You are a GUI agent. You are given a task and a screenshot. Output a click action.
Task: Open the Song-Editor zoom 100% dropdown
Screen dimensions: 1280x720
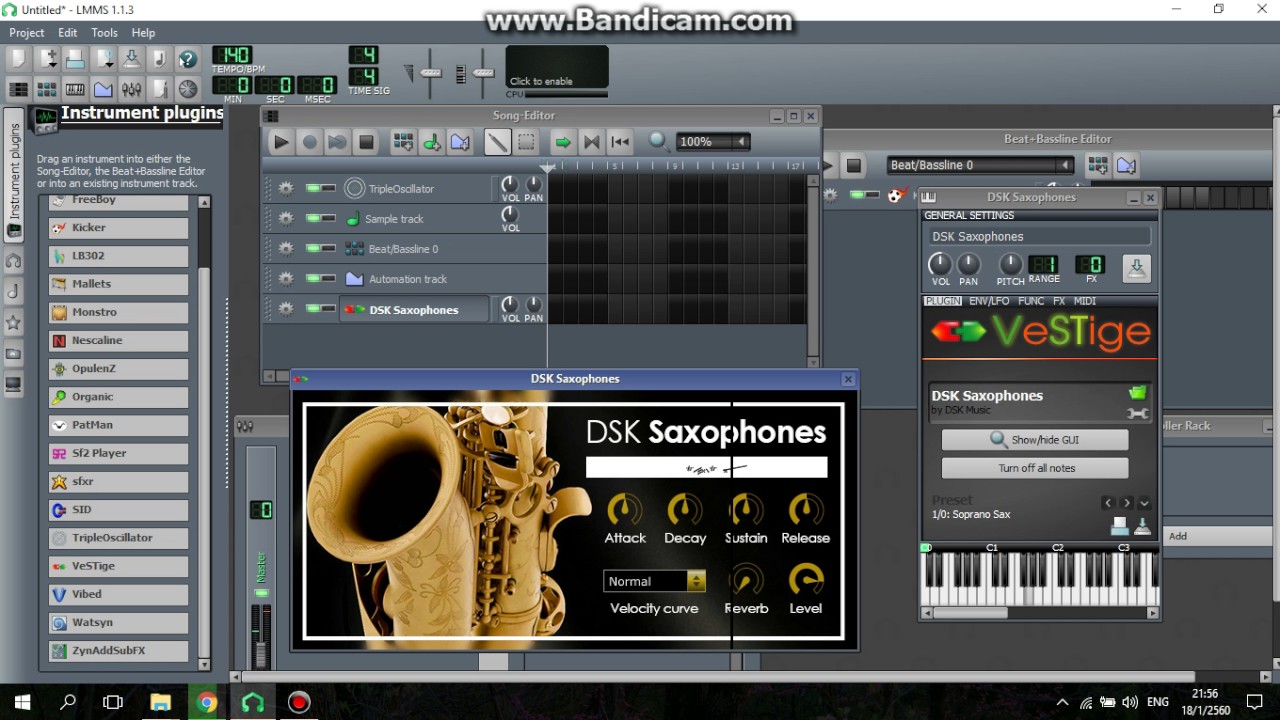pos(713,141)
